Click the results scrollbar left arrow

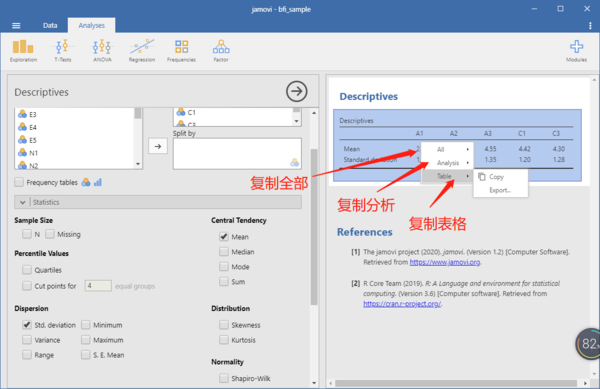[331, 383]
